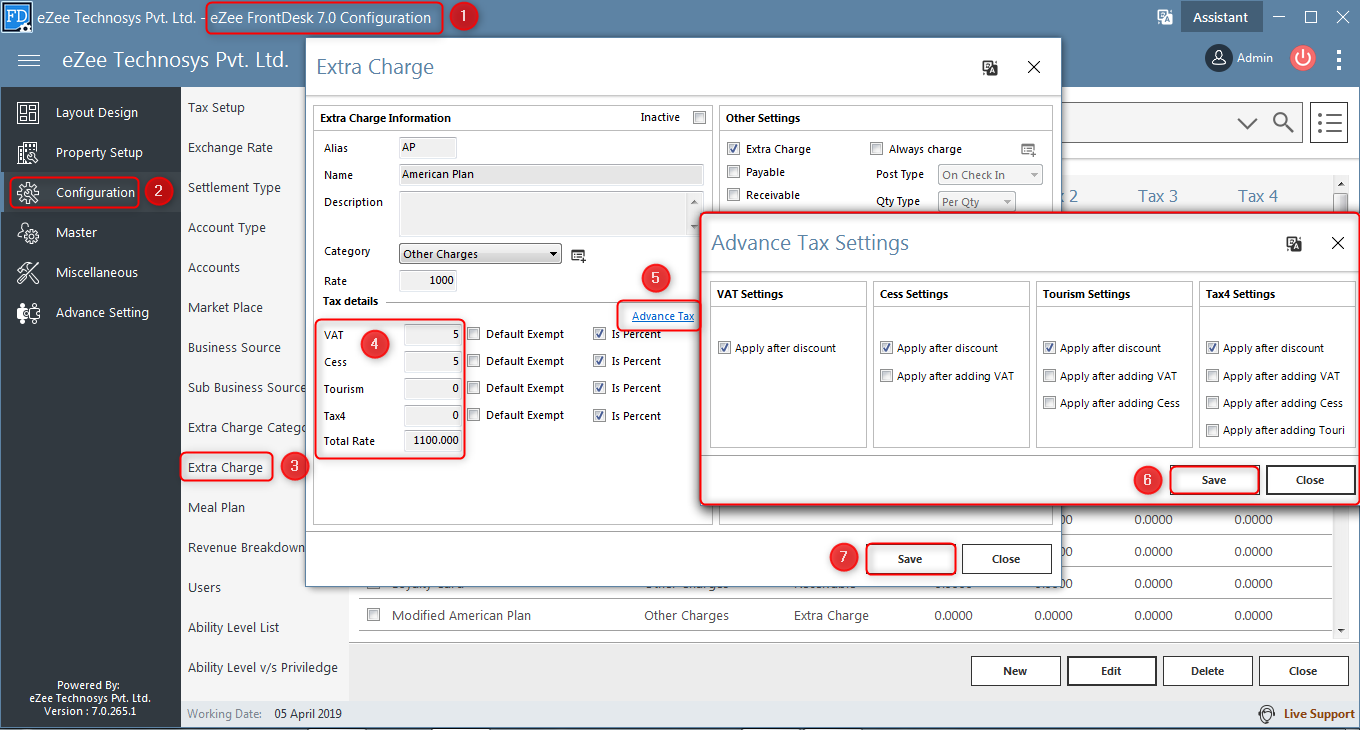Click the Miscellaneous tools icon
1360x730 pixels.
coord(28,273)
